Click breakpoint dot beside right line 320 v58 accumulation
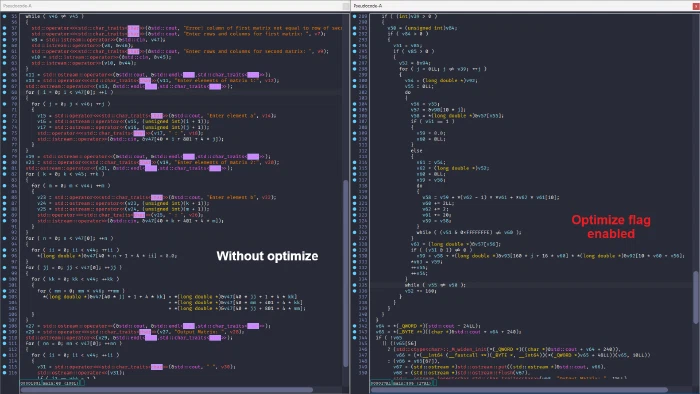This screenshot has width=700, height=394. 354,197
